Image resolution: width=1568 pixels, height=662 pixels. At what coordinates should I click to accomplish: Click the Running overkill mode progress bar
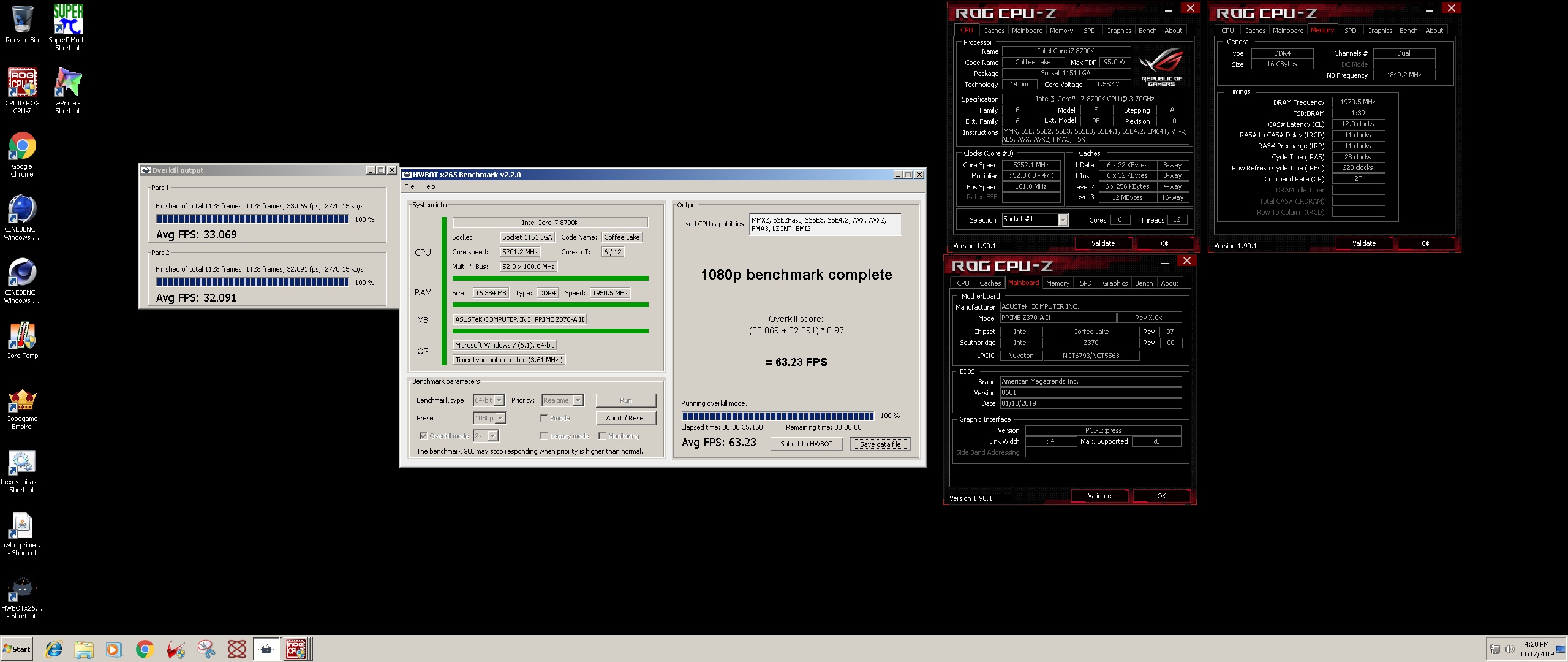(x=777, y=416)
